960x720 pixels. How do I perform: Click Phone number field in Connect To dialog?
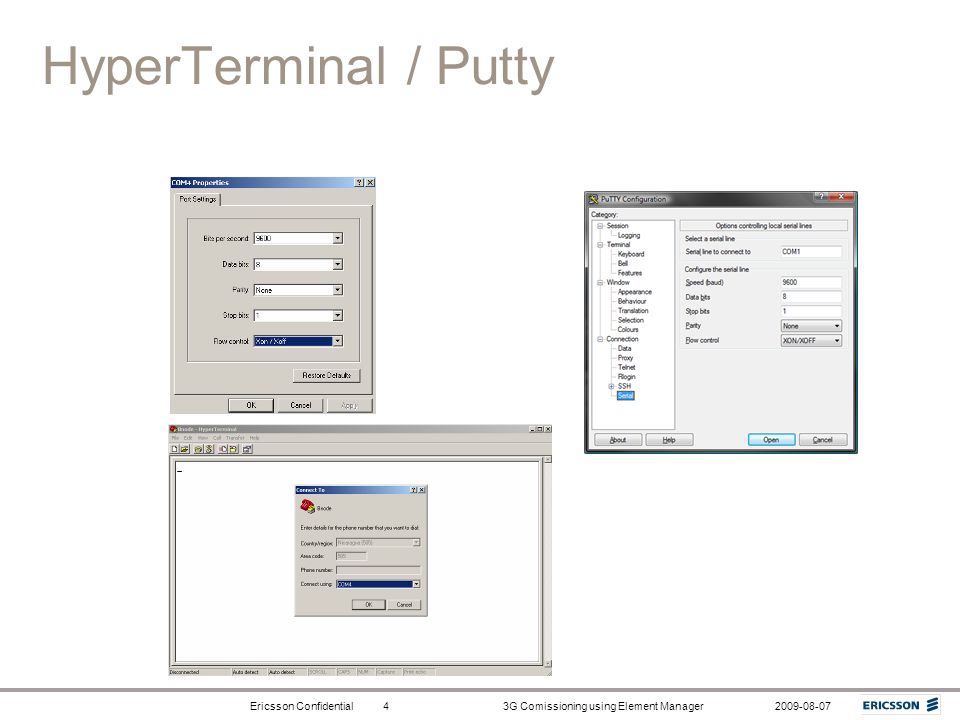click(378, 570)
